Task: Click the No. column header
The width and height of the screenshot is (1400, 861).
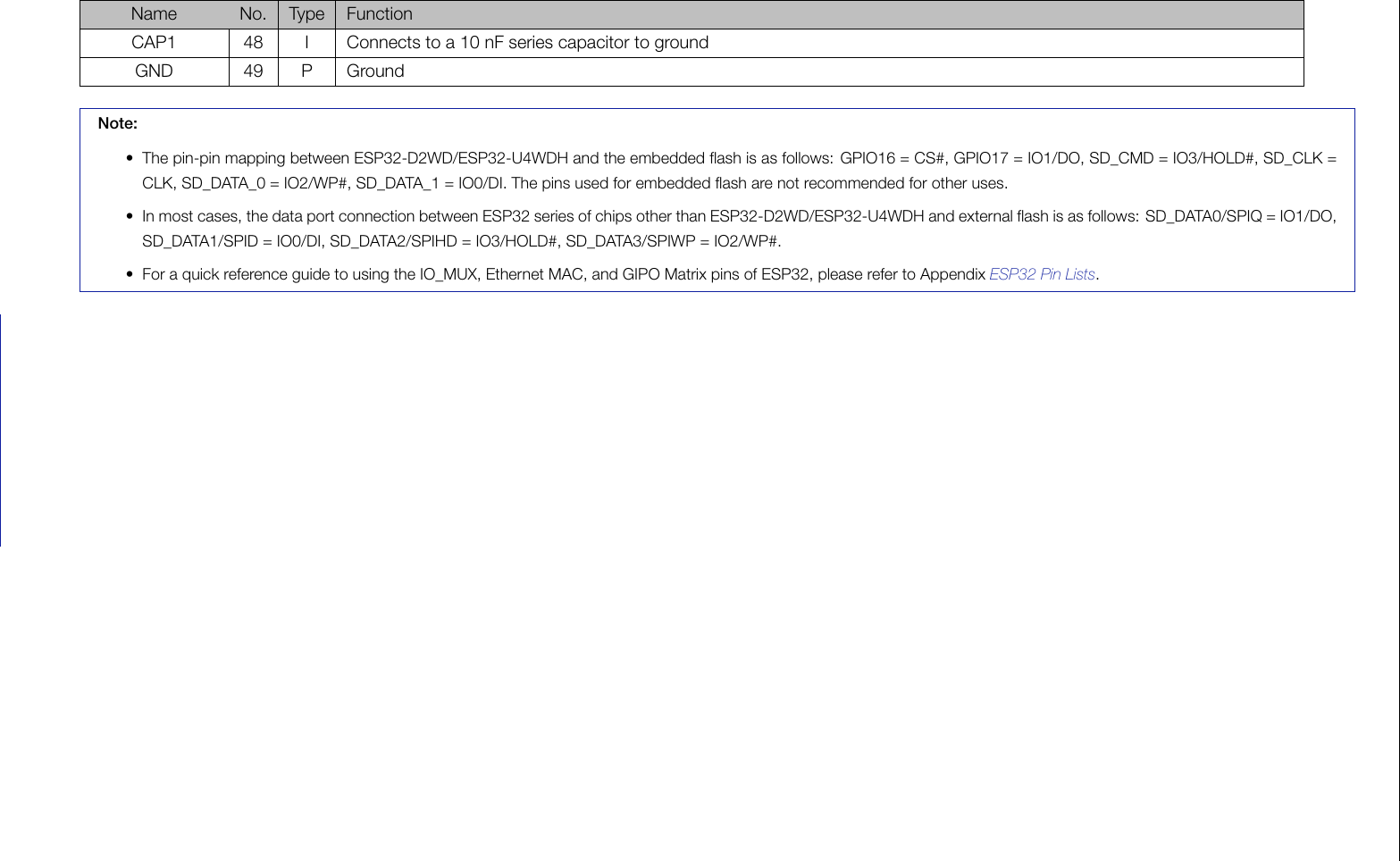Action: pyautogui.click(x=253, y=14)
